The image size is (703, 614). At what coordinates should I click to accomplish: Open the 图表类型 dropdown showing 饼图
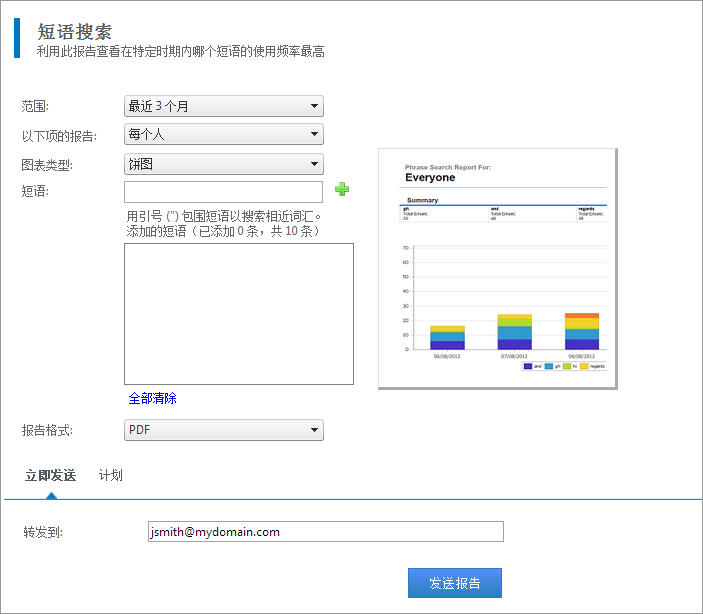[x=223, y=164]
